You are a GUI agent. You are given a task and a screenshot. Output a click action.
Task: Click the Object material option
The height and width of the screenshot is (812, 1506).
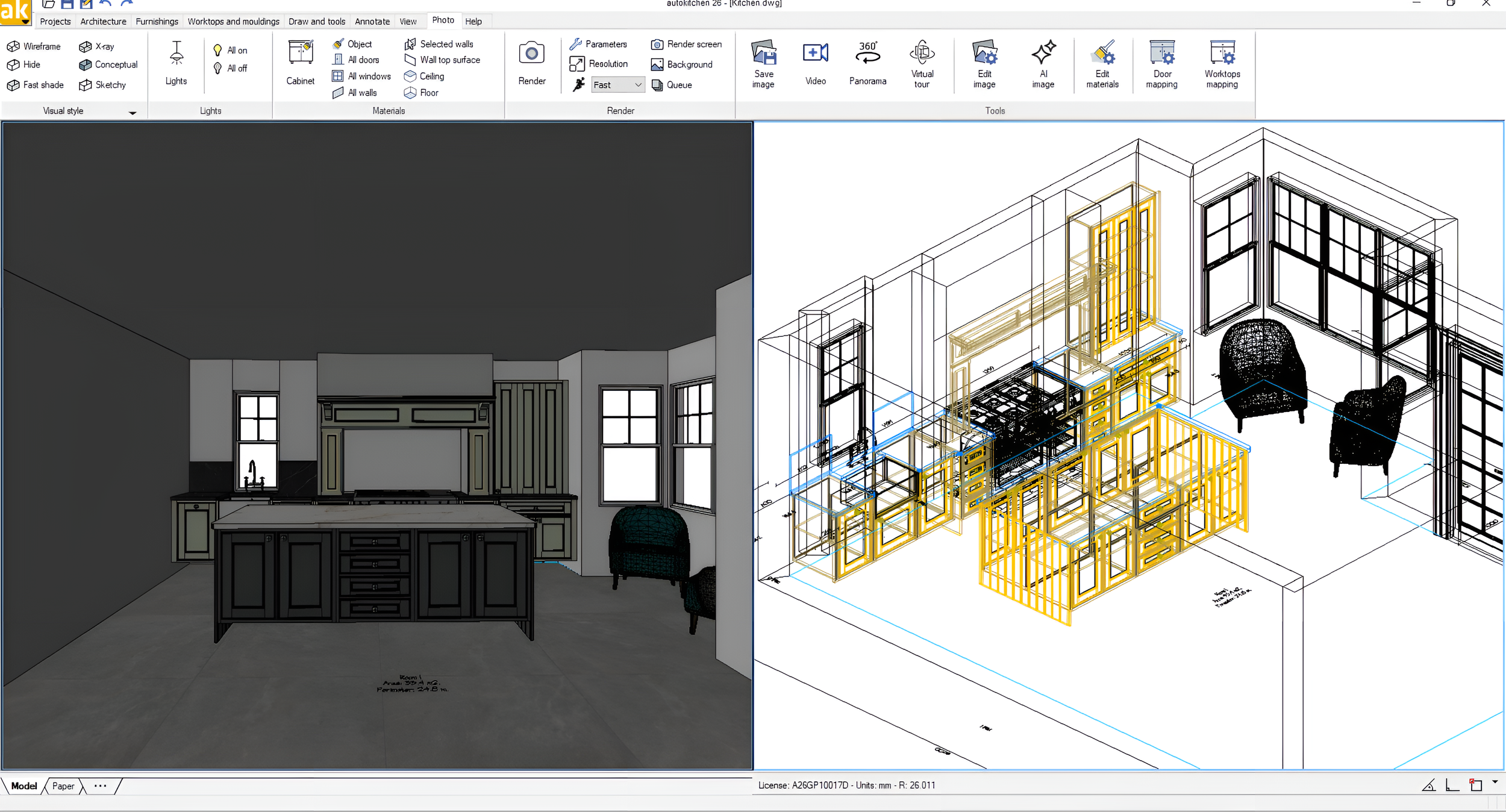pyautogui.click(x=352, y=44)
